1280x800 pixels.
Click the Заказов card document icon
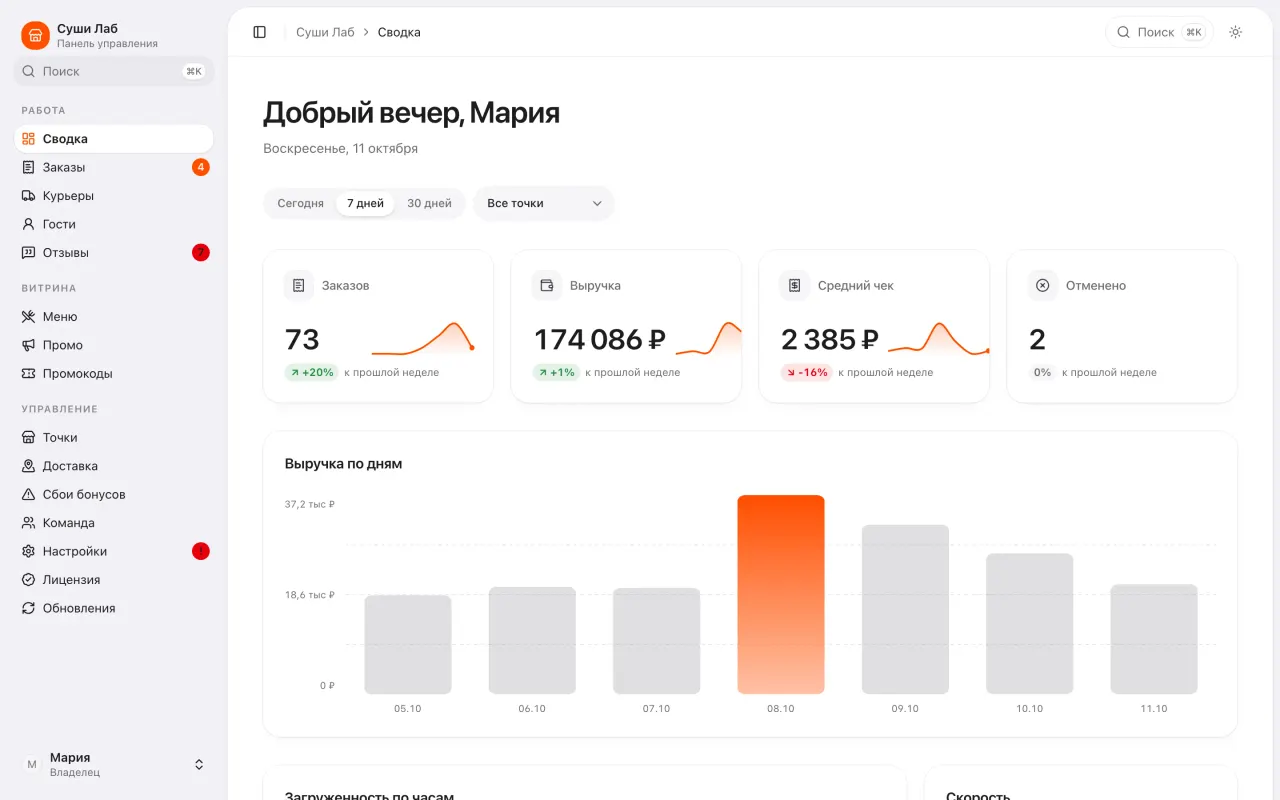[298, 286]
